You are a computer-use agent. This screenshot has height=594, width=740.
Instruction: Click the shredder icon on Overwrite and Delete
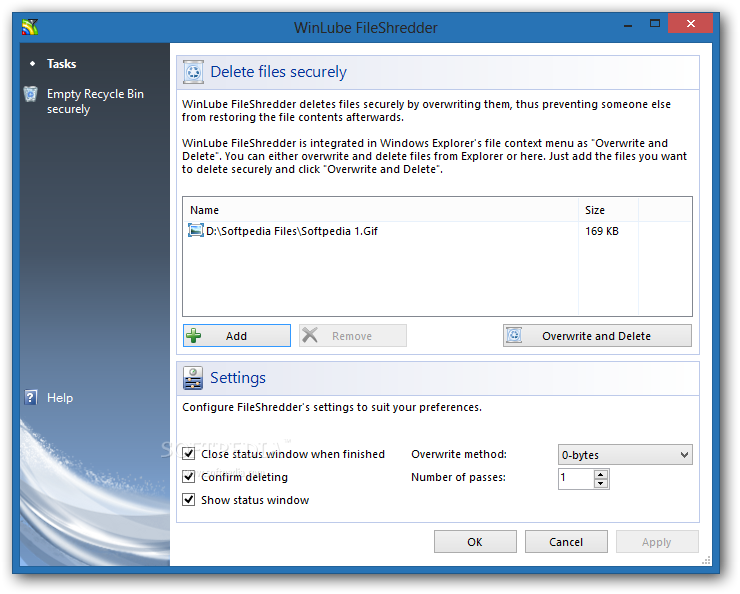coord(514,335)
